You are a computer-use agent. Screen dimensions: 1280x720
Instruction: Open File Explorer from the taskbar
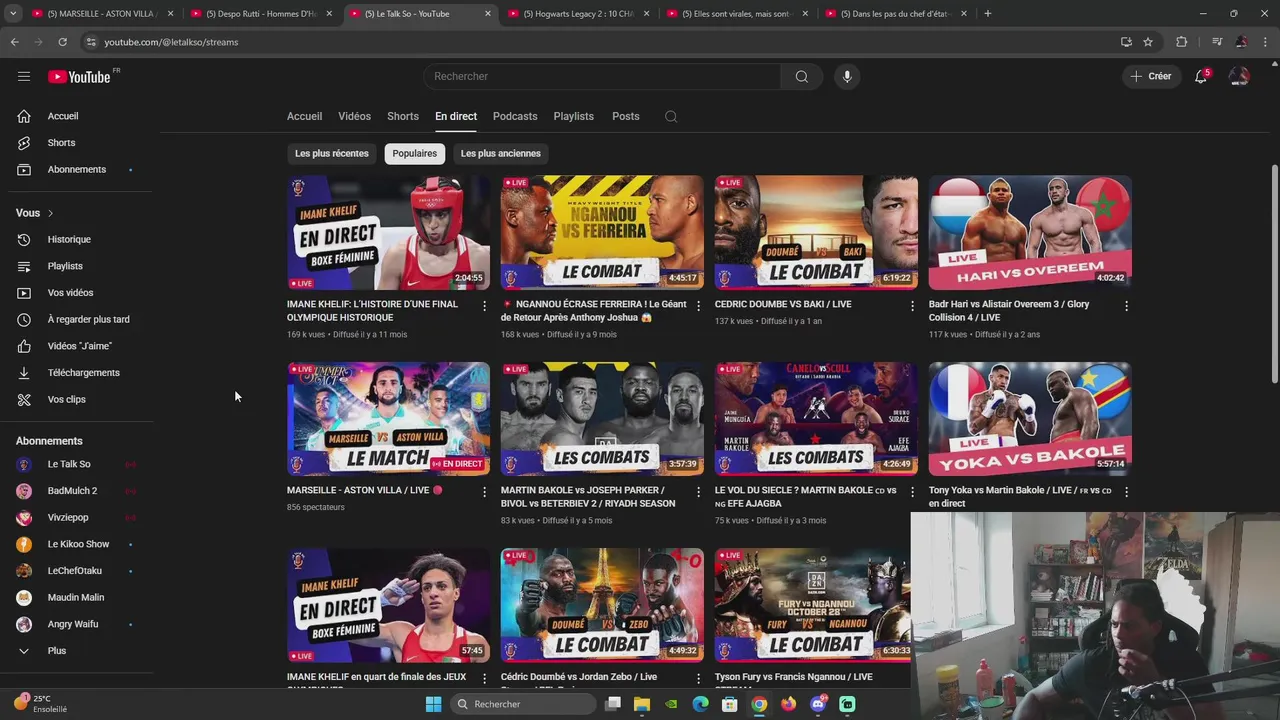coord(642,704)
